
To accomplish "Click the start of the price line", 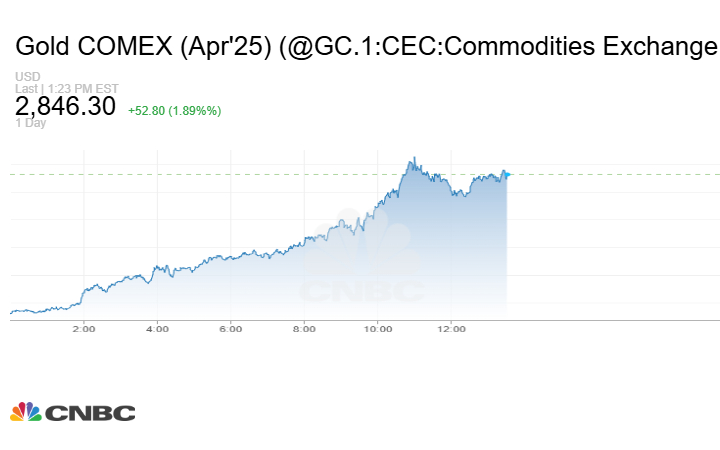I will pyautogui.click(x=12, y=312).
